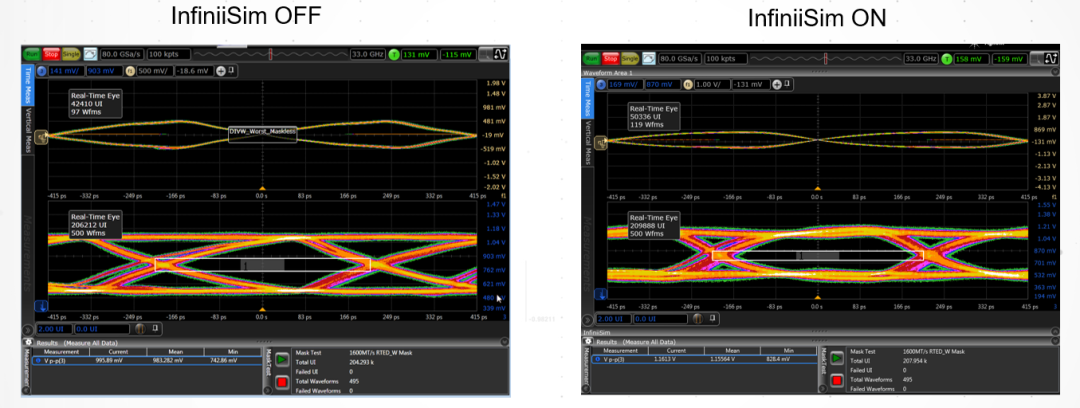Toggle the f1 function button in the left scope
The image size is (1080, 408).
point(130,70)
